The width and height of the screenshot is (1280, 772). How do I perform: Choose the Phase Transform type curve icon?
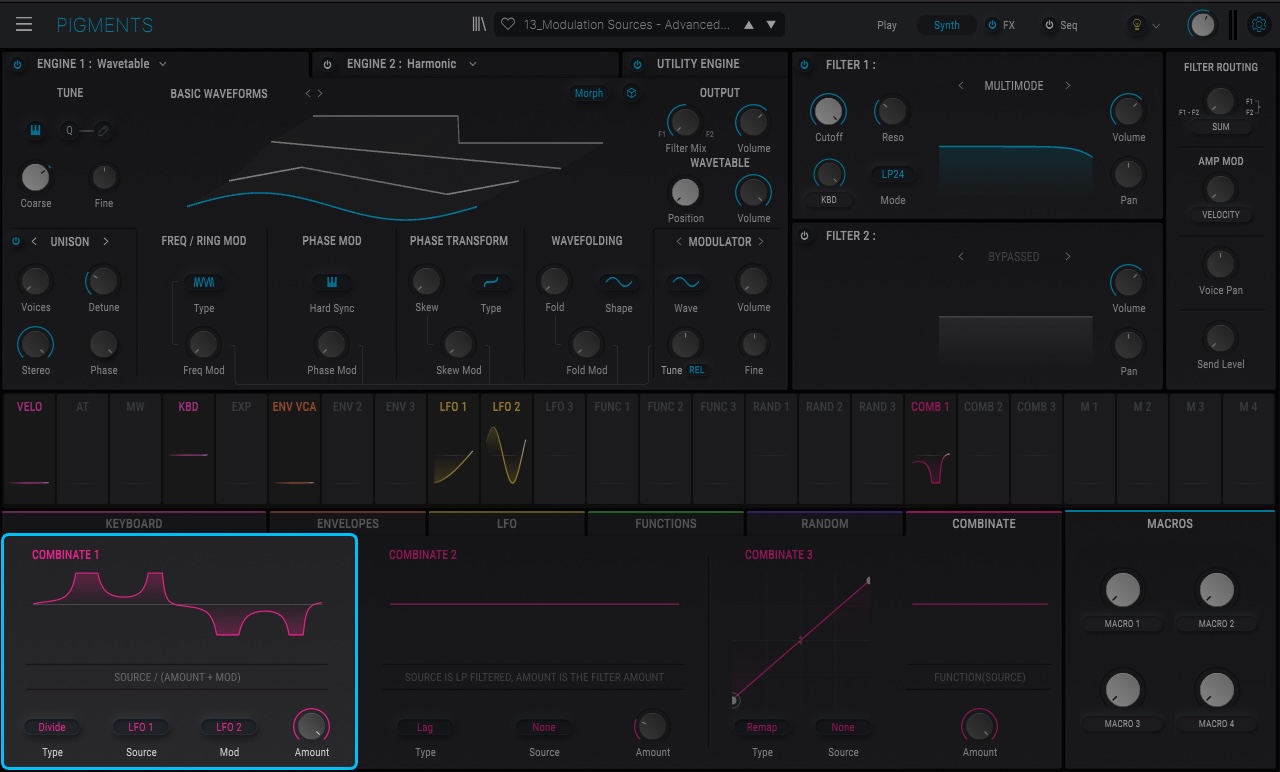[491, 282]
